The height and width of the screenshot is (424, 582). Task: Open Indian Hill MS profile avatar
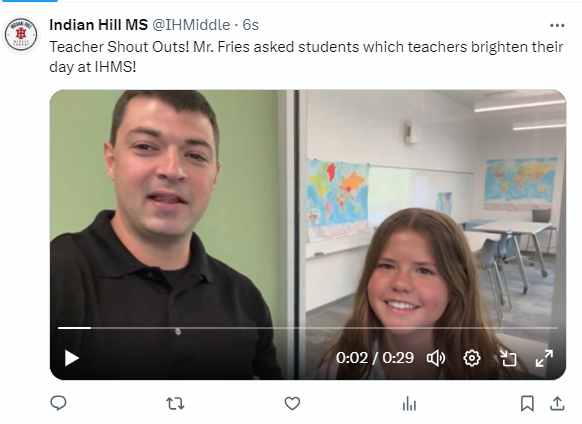21,35
